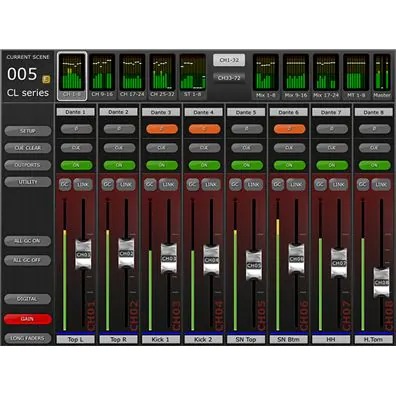Open the Master meter bank
396x396 pixels.
coord(382,76)
